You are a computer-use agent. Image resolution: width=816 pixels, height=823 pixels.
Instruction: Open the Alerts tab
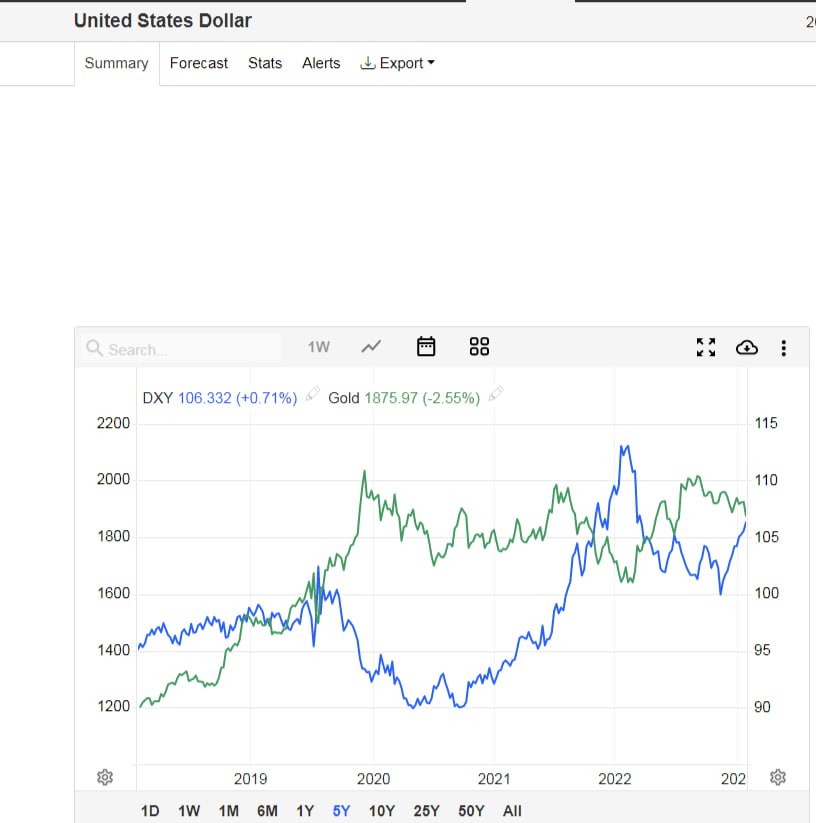(x=321, y=63)
